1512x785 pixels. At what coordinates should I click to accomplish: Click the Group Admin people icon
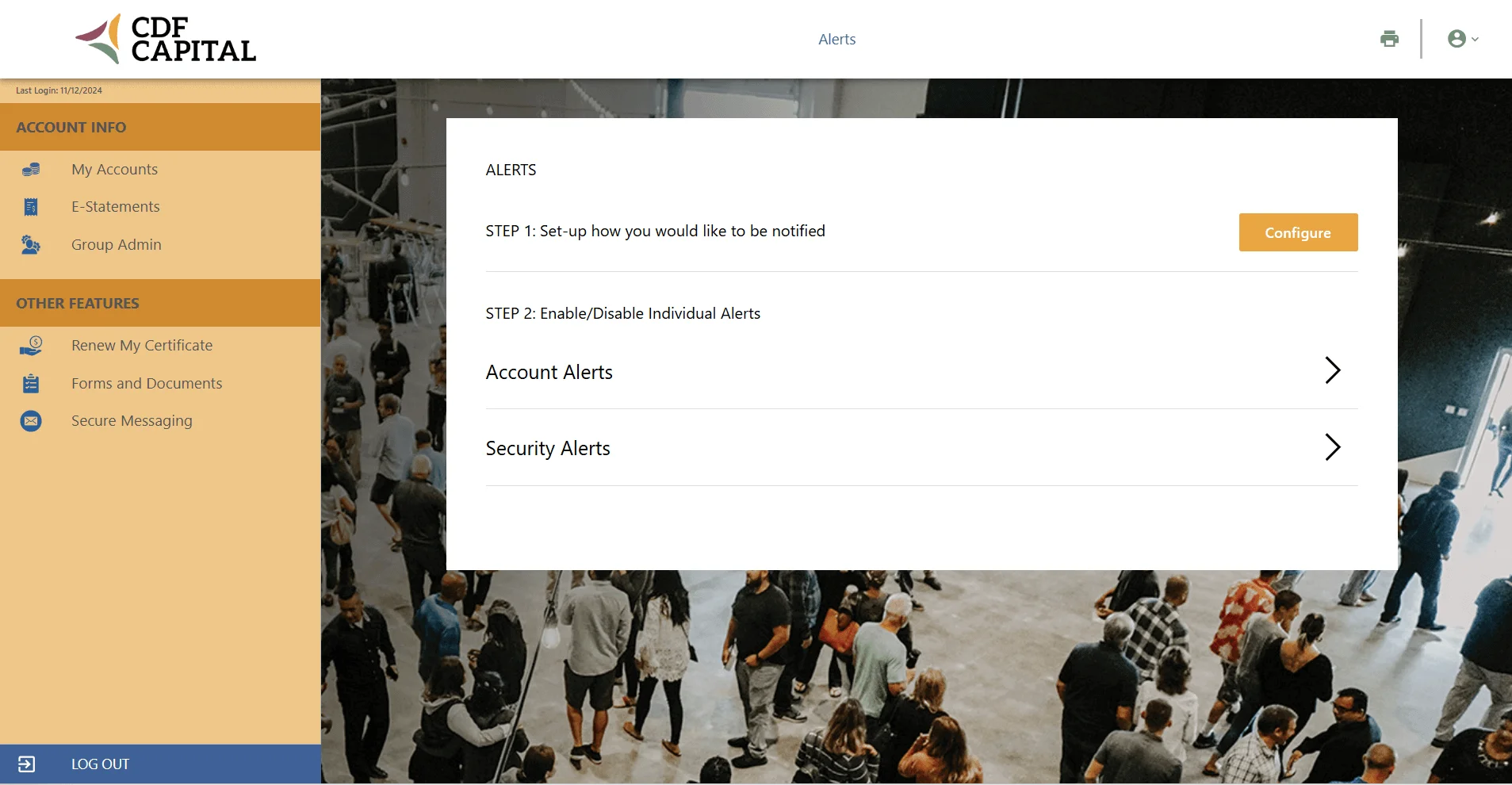point(31,245)
